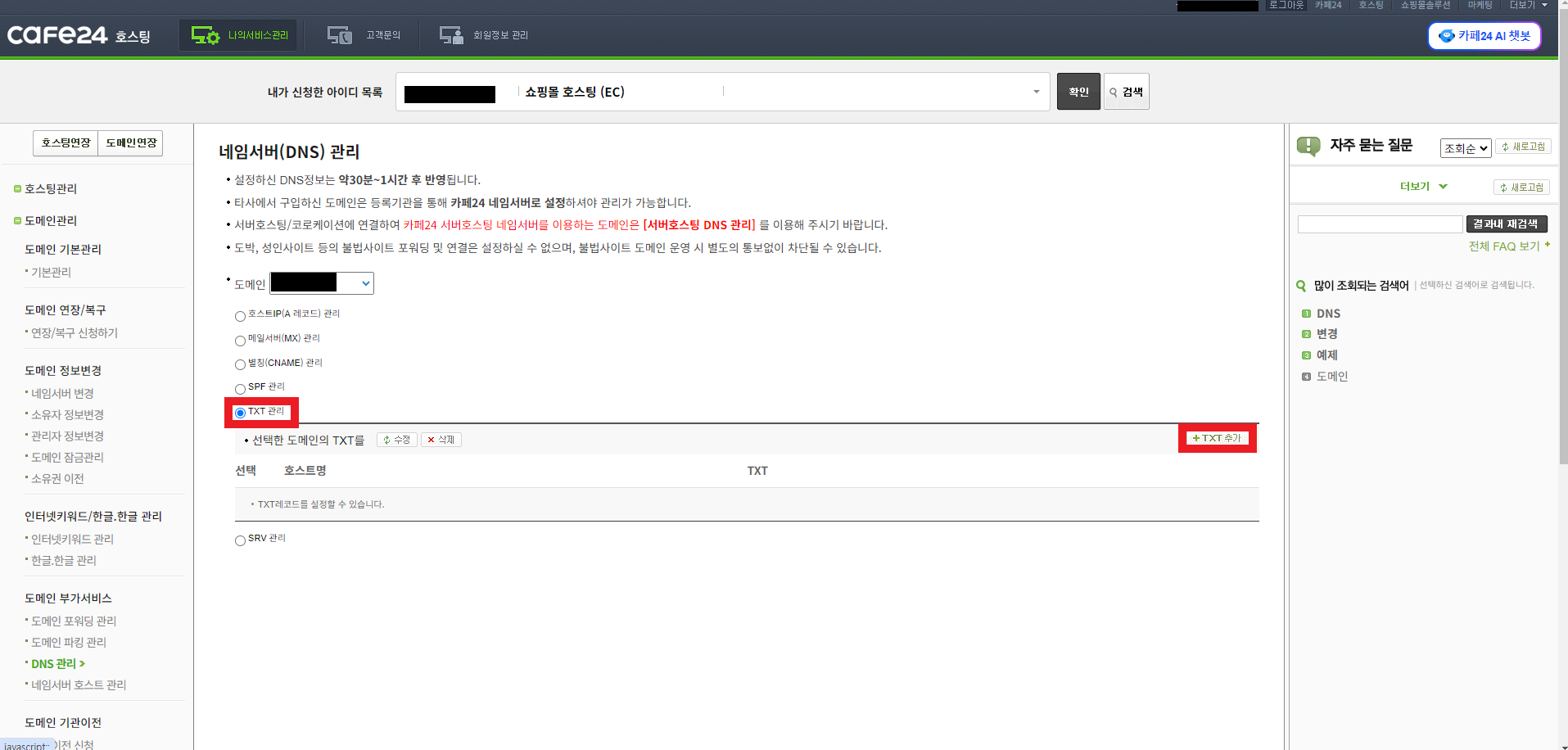Open the 쇼핑몰솔루션 top link

point(1425,5)
